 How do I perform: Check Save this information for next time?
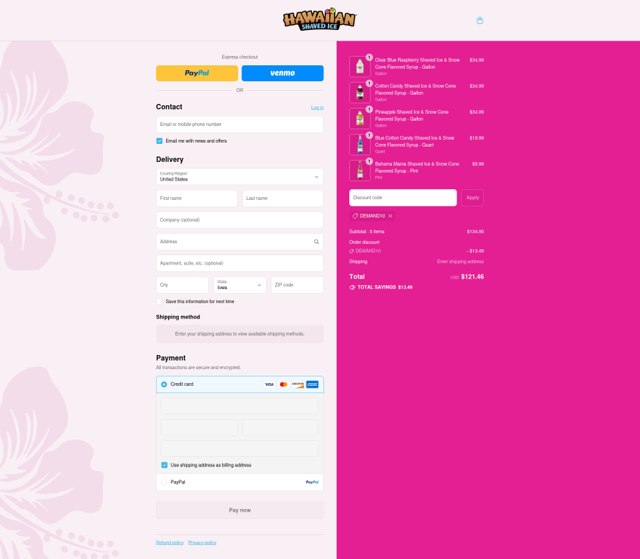159,302
